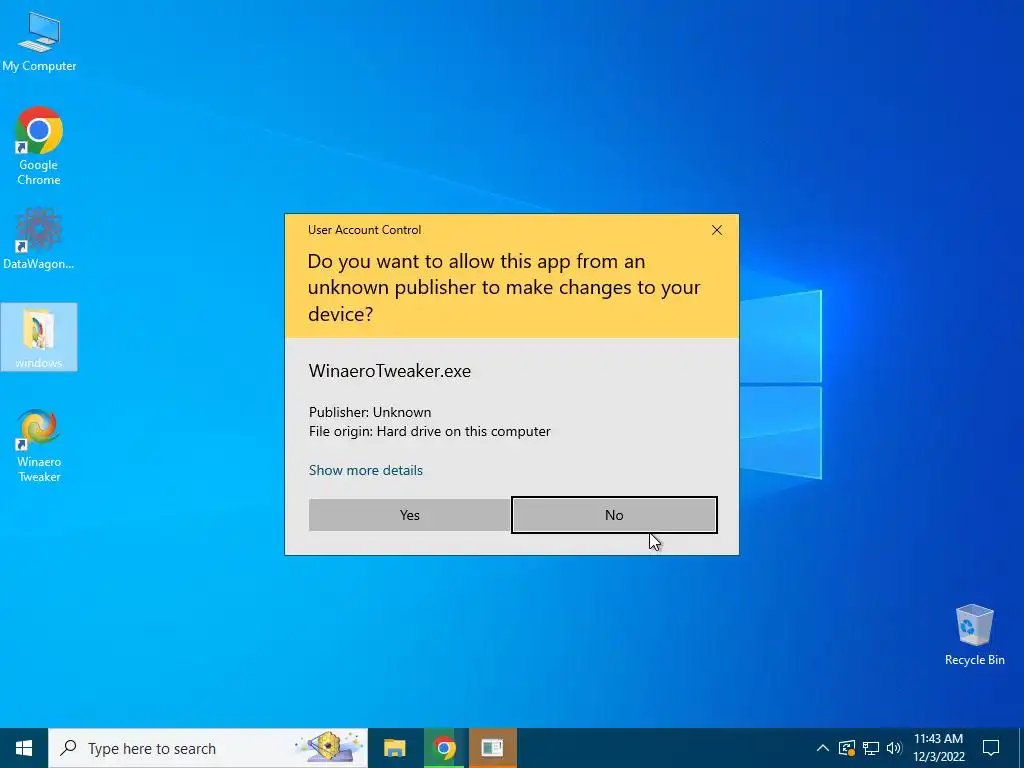Click the File origin: Hard drive text
Image resolution: width=1024 pixels, height=768 pixels.
[x=430, y=432]
